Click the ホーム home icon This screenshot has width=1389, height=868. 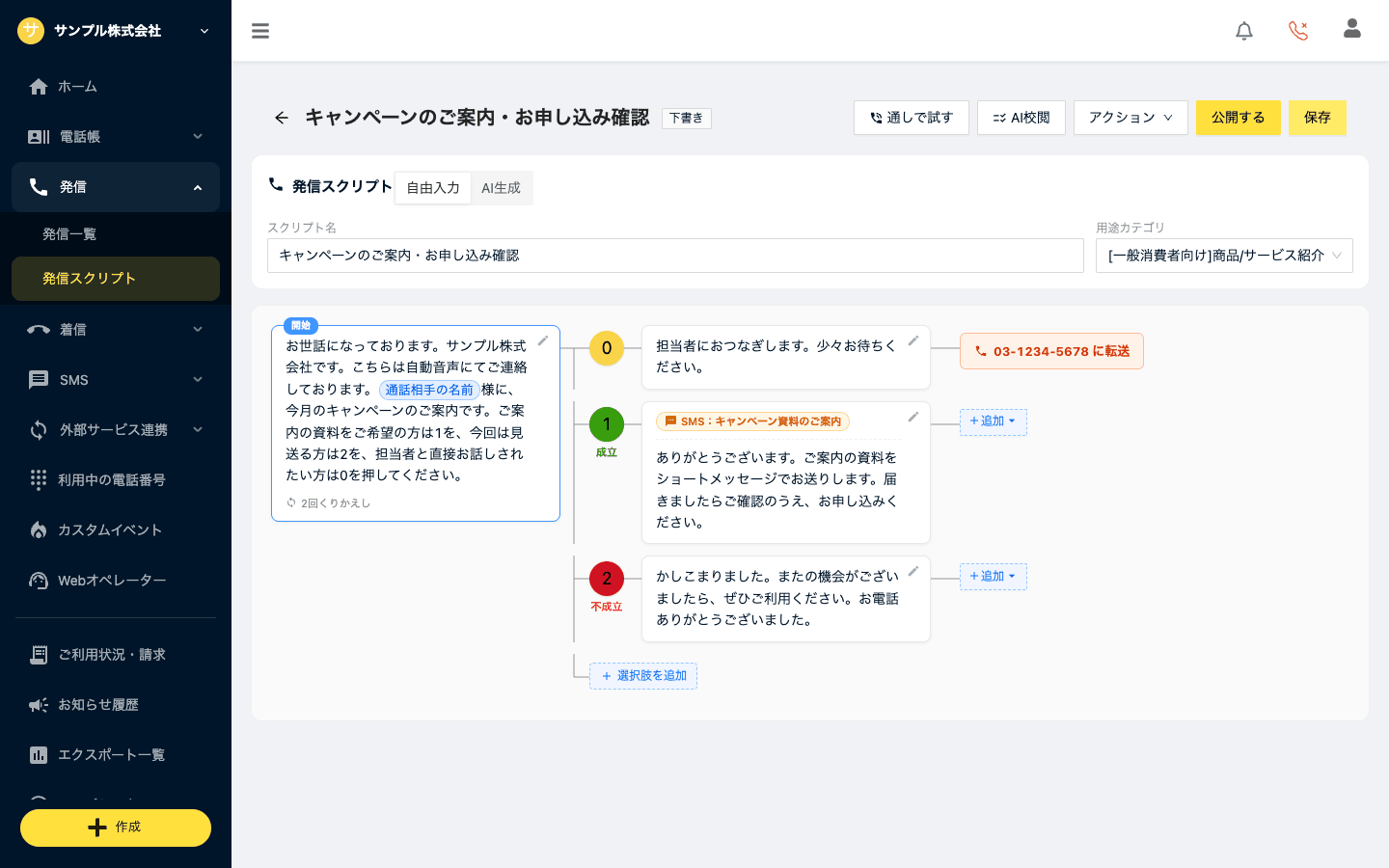point(39,87)
